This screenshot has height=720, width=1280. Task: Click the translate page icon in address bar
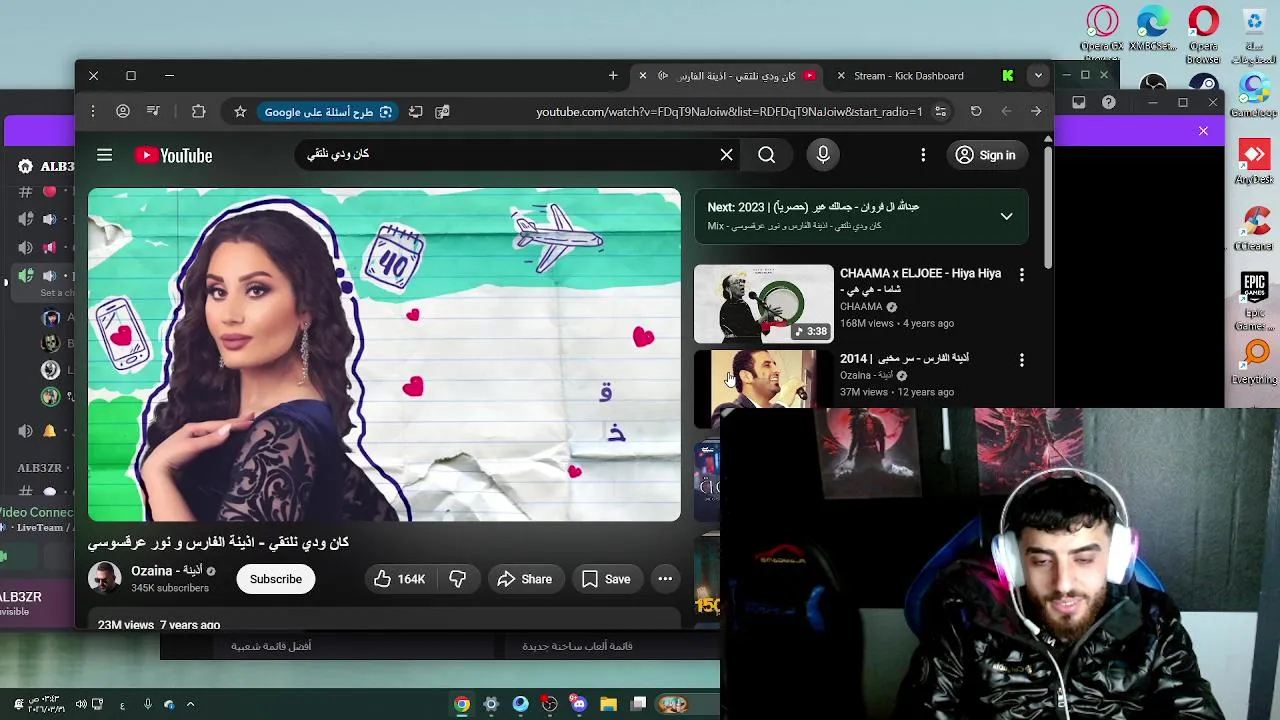pos(442,112)
